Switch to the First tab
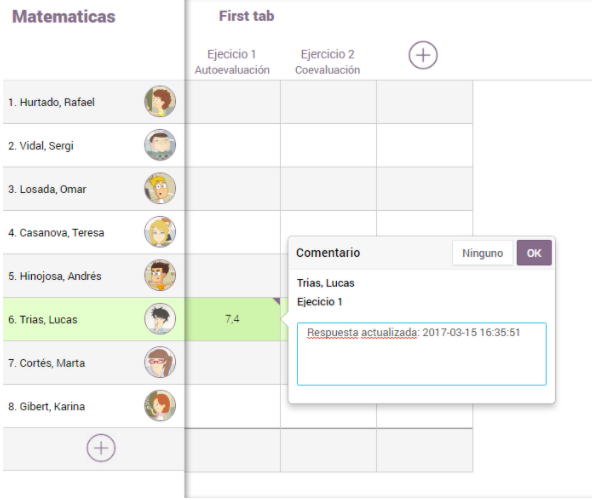Viewport: 592px width, 500px height. tap(247, 16)
